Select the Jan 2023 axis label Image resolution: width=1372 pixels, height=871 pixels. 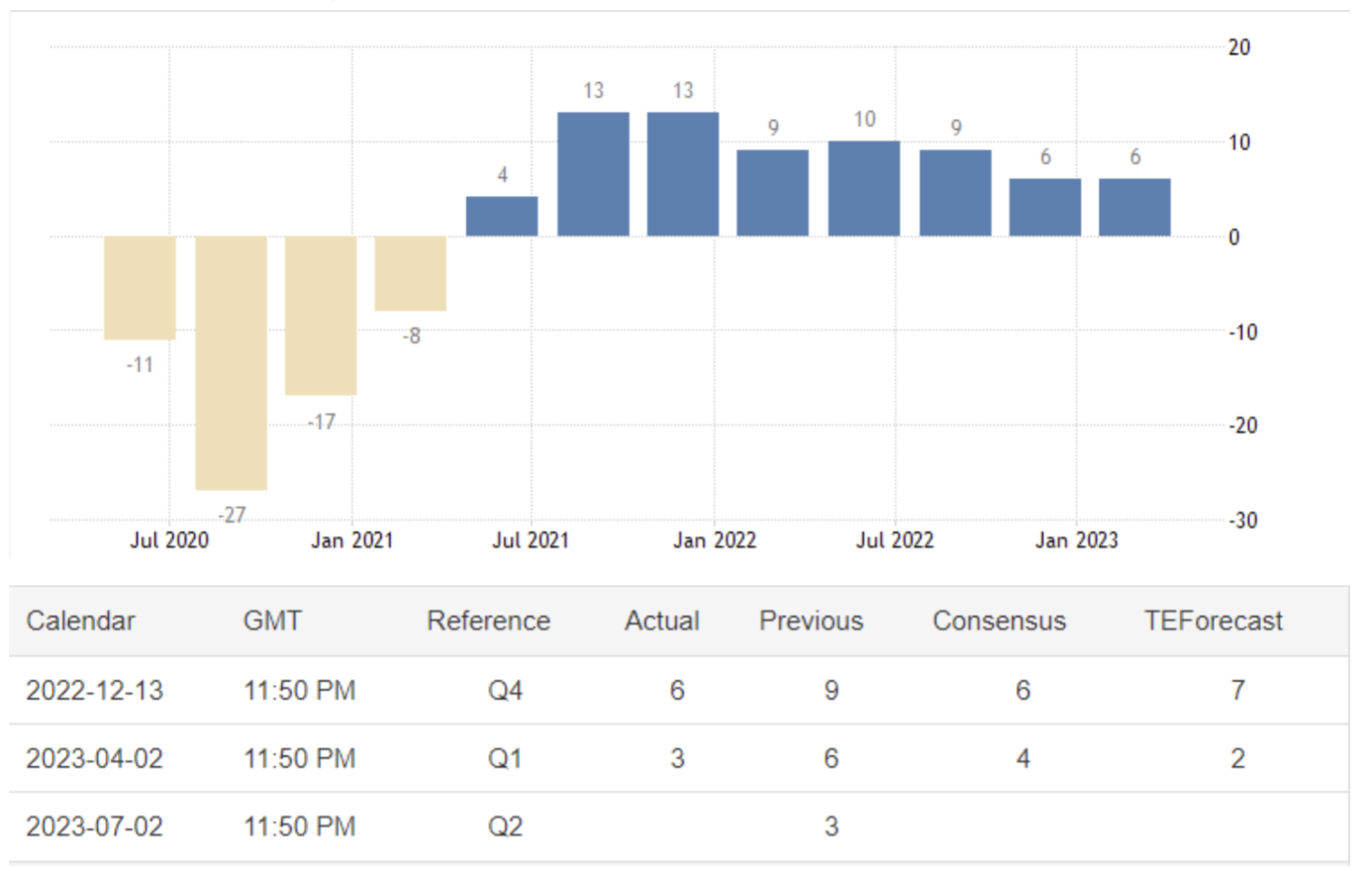pyautogui.click(x=1076, y=540)
